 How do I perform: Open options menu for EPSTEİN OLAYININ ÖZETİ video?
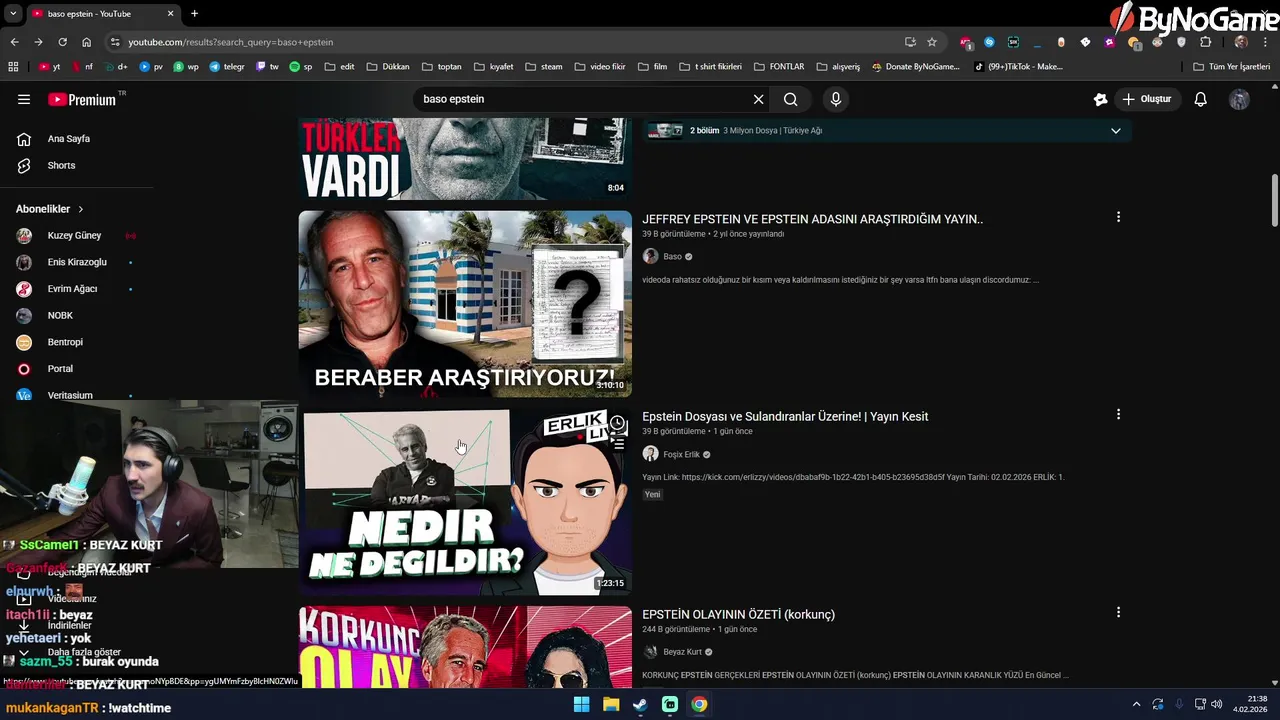point(1118,612)
